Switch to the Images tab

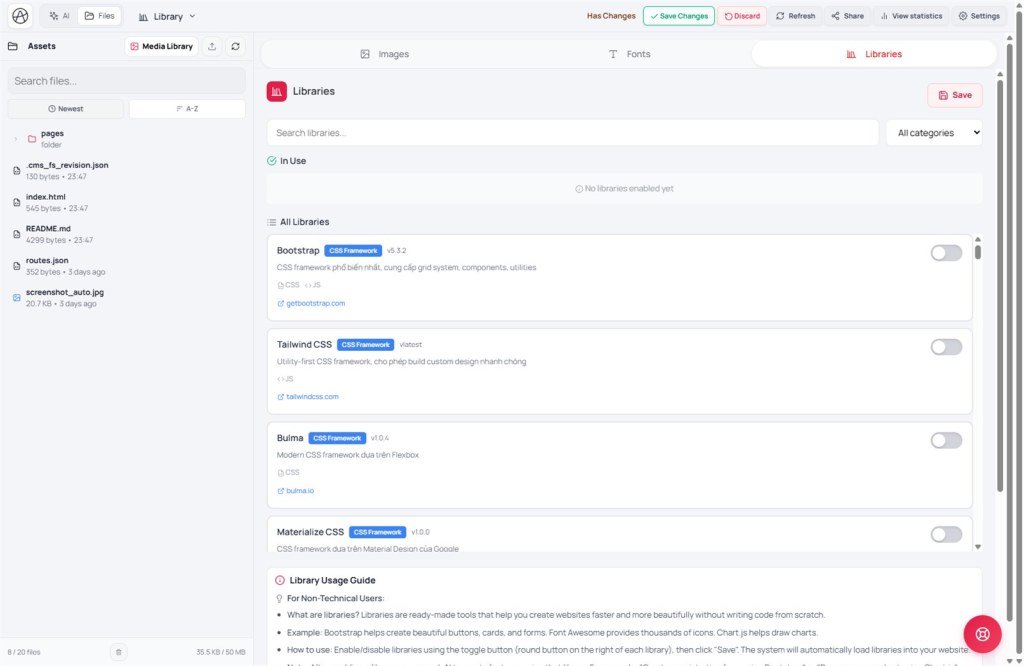pos(385,54)
